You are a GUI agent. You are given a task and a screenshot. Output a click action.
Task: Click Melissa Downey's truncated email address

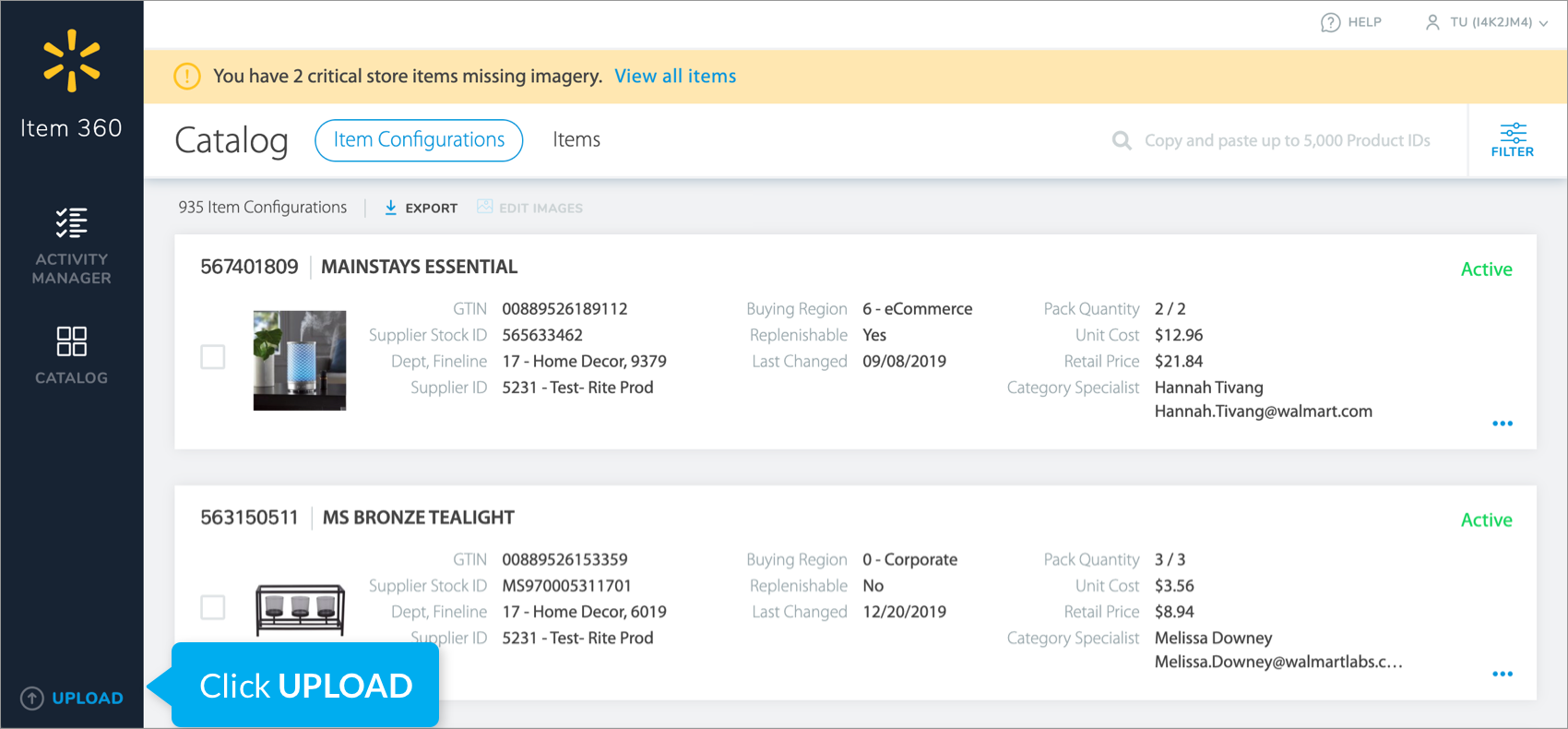tap(1278, 662)
